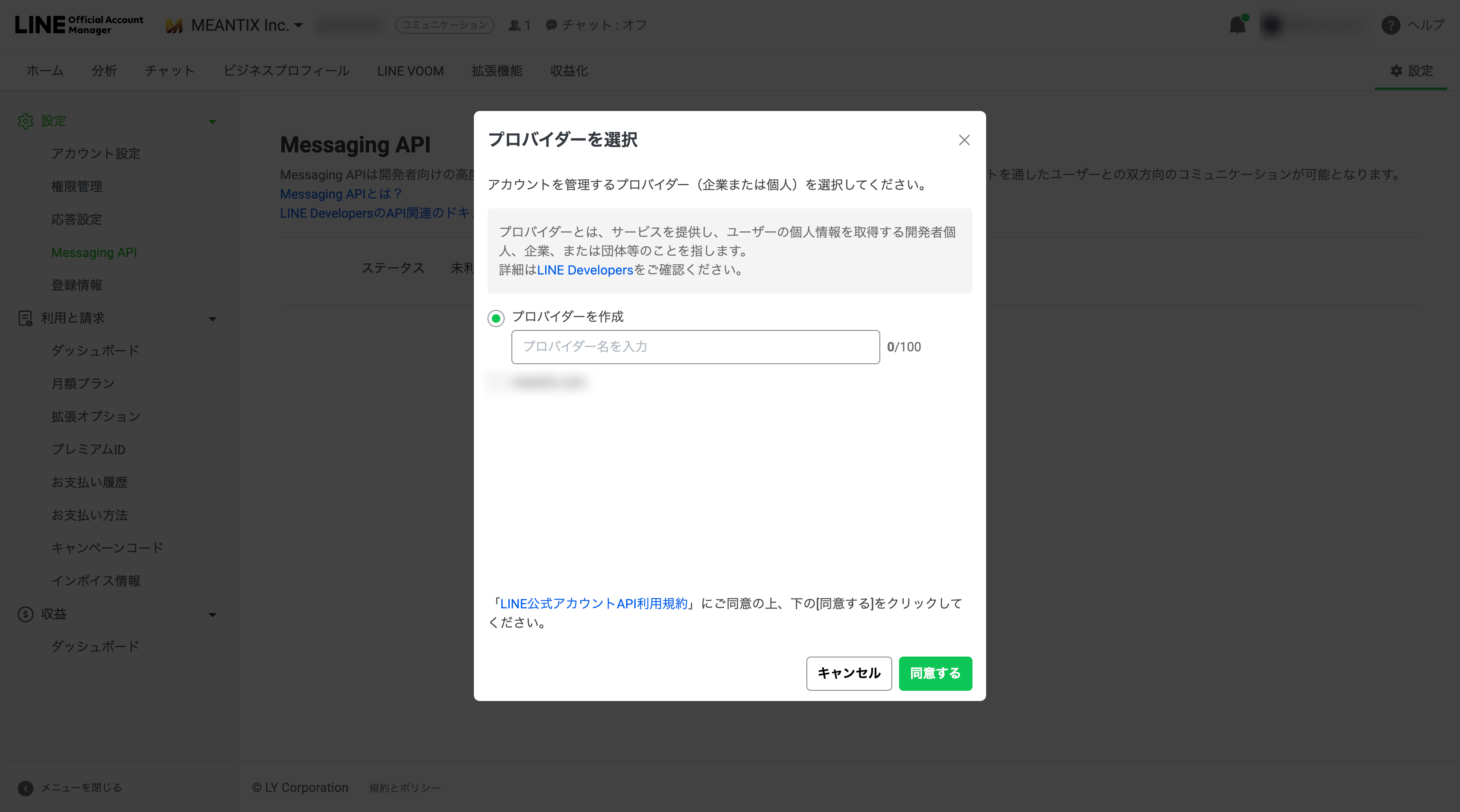
Task: Open キャンペーンコード in the sidebar
Action: 107,548
